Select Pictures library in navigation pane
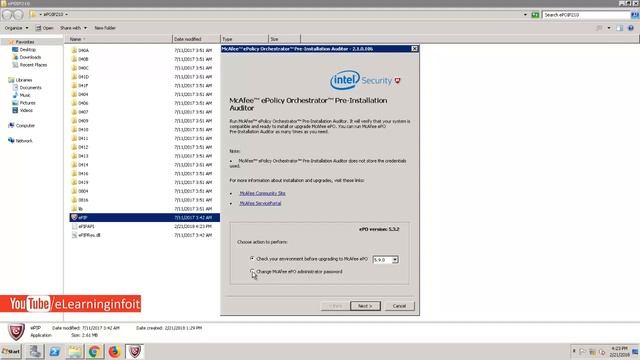The image size is (640, 360). click(x=27, y=103)
